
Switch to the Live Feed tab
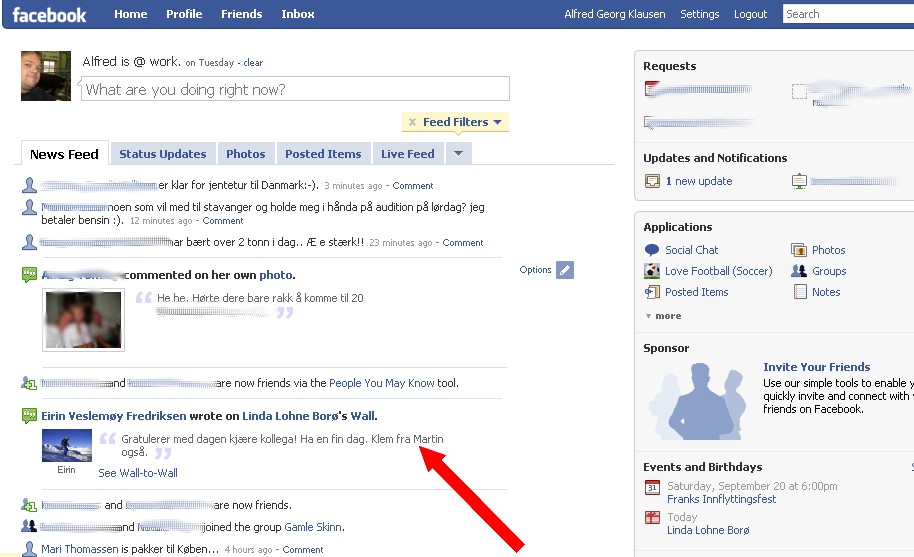(x=407, y=154)
